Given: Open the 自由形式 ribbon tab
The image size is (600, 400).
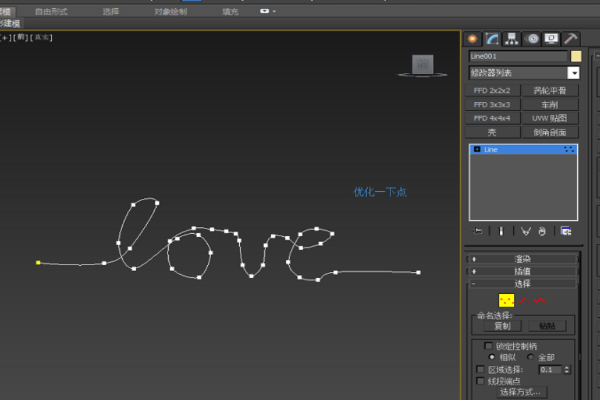Looking at the screenshot, I should tap(51, 11).
